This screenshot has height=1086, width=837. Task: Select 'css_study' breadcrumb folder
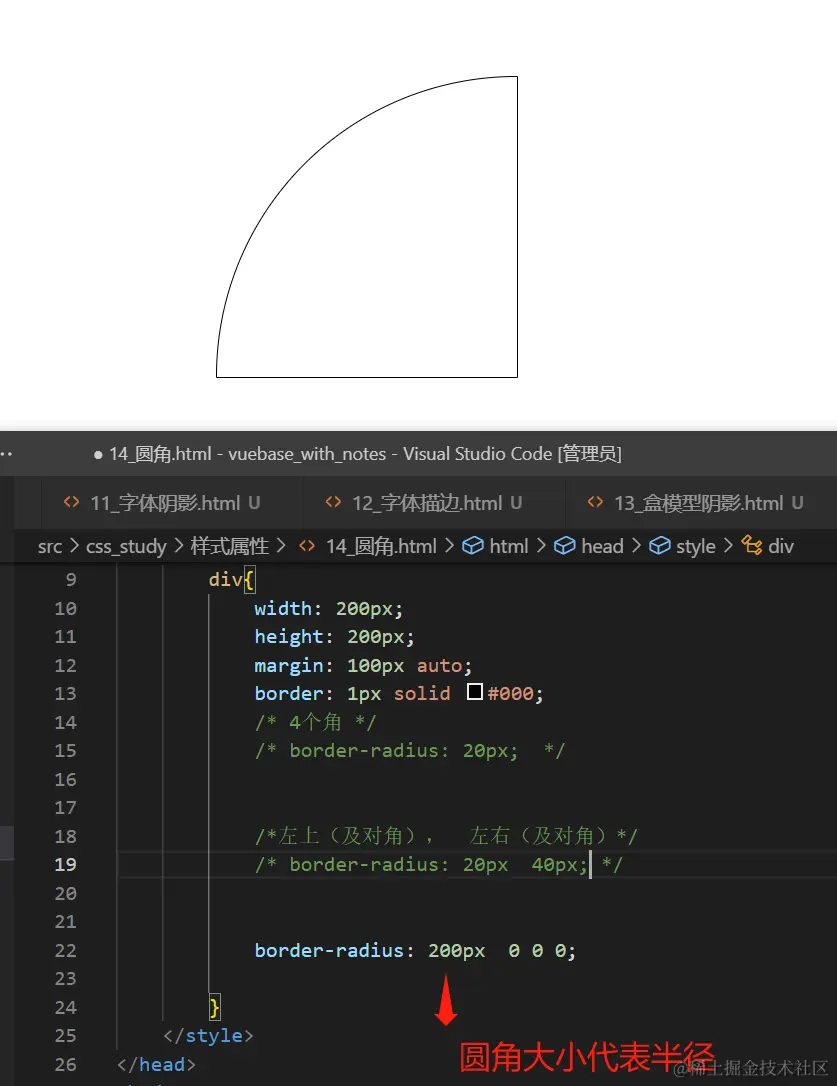[126, 546]
